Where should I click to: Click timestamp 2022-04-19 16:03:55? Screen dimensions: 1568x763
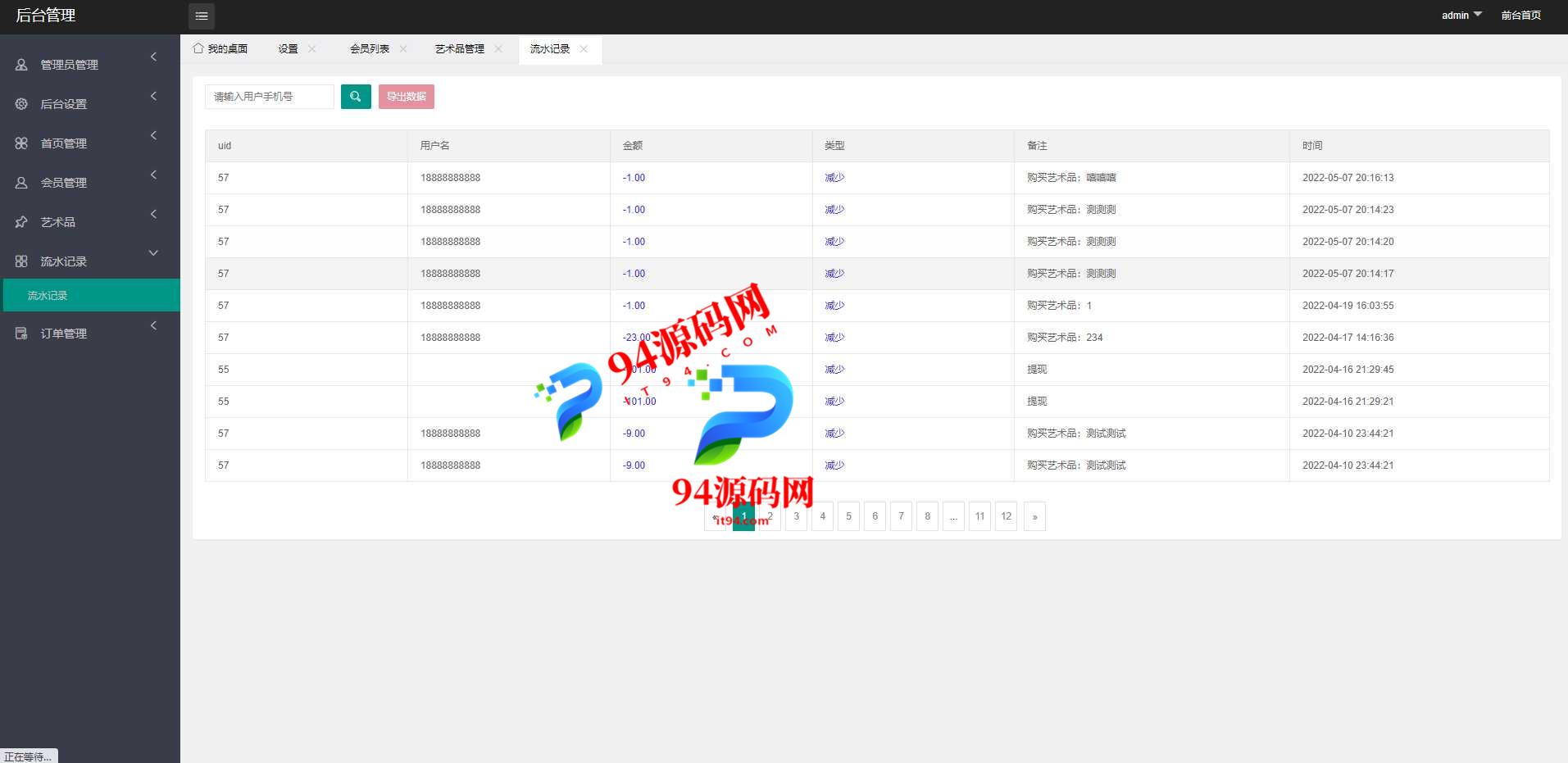coord(1348,306)
